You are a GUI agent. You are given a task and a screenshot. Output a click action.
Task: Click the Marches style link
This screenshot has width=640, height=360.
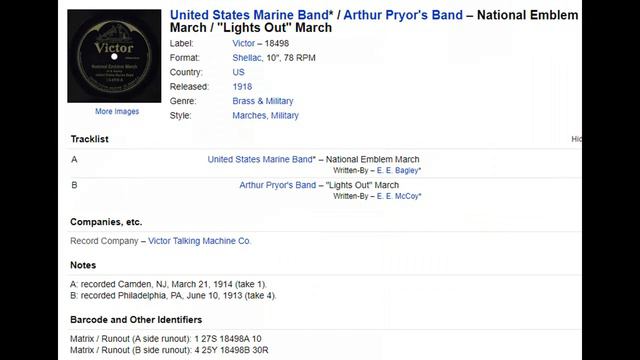tap(249, 116)
